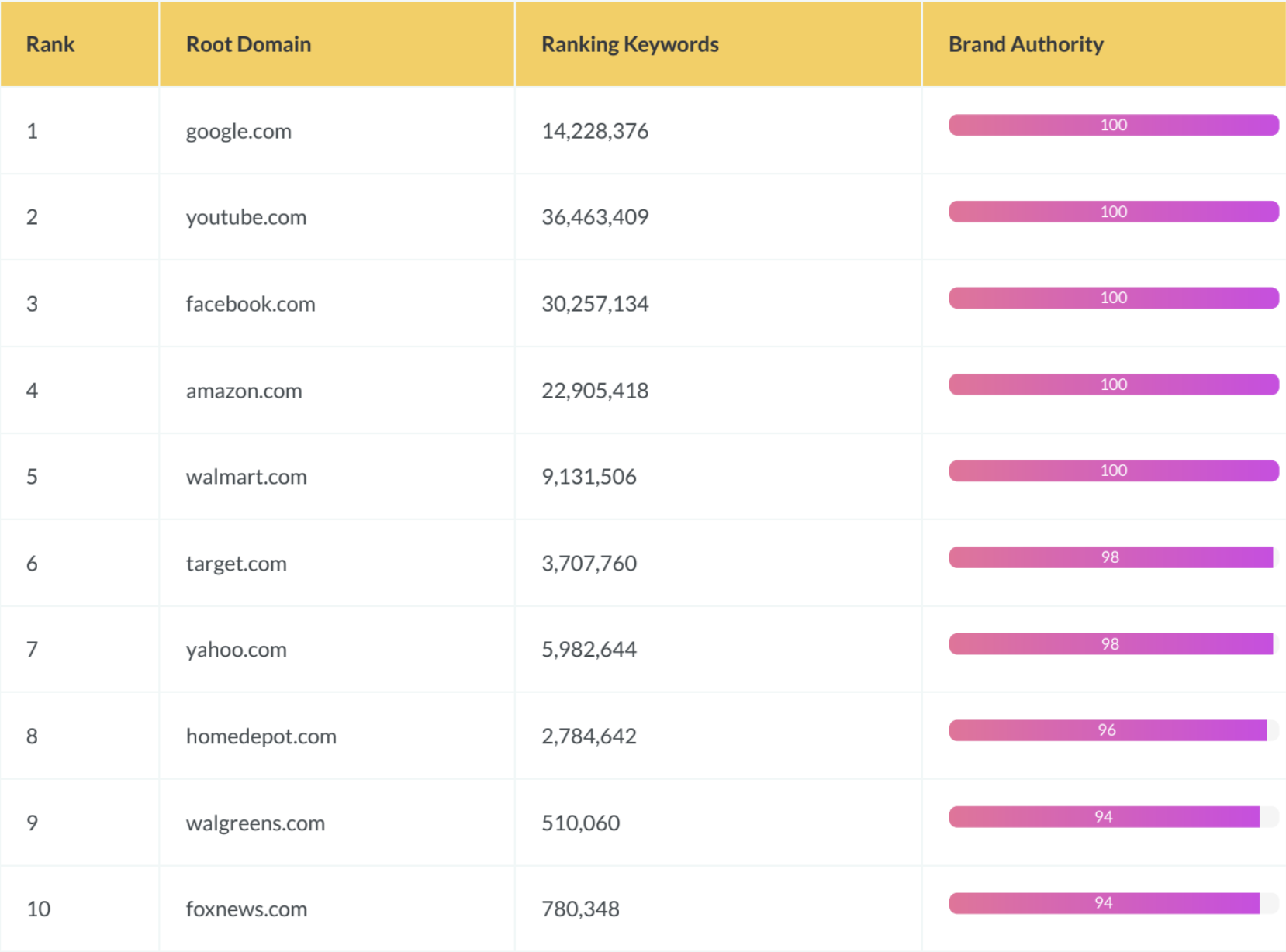The height and width of the screenshot is (952, 1286).
Task: Select the 510,060 ranking keywords cell
Action: click(581, 823)
